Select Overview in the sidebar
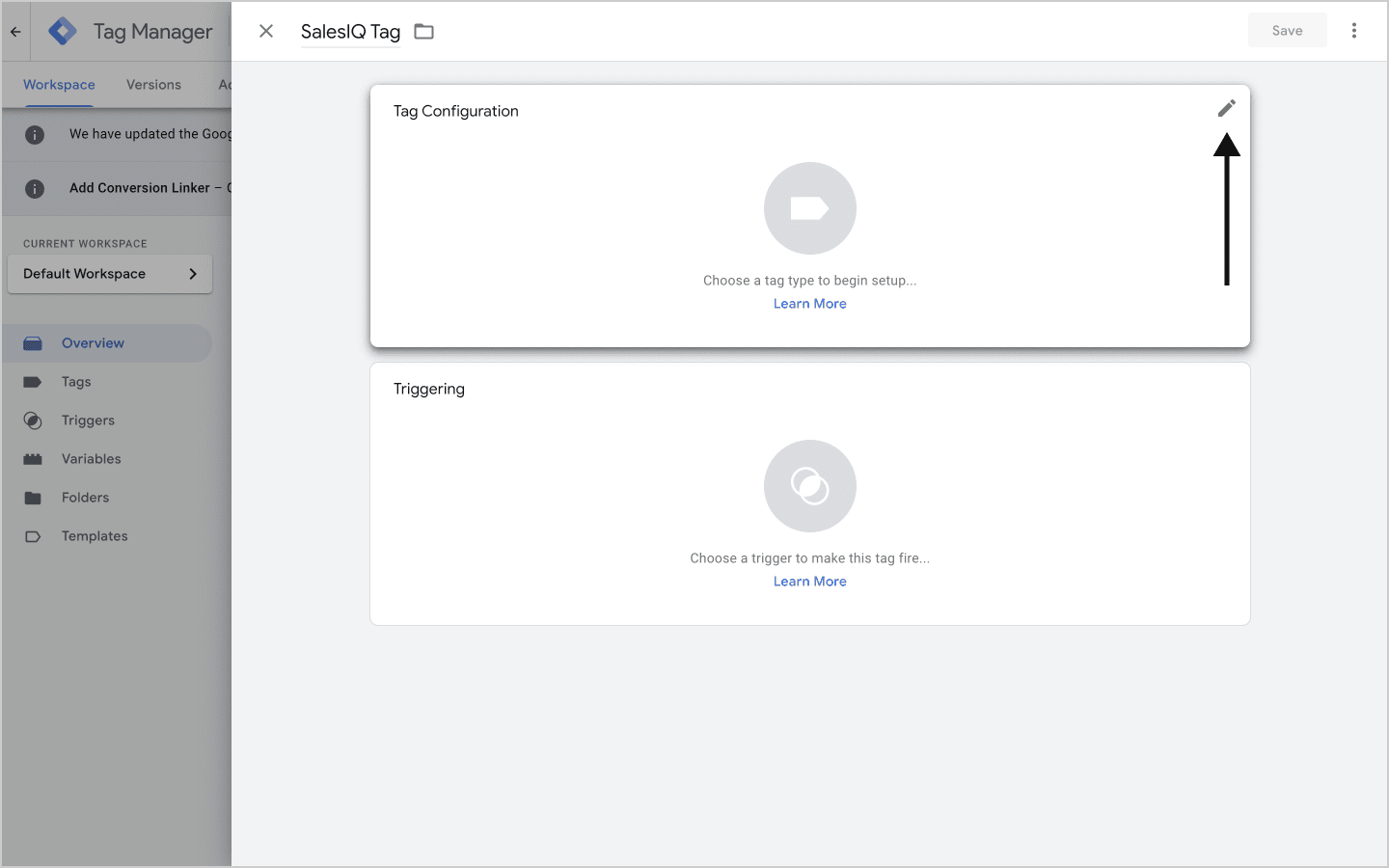 click(x=106, y=343)
